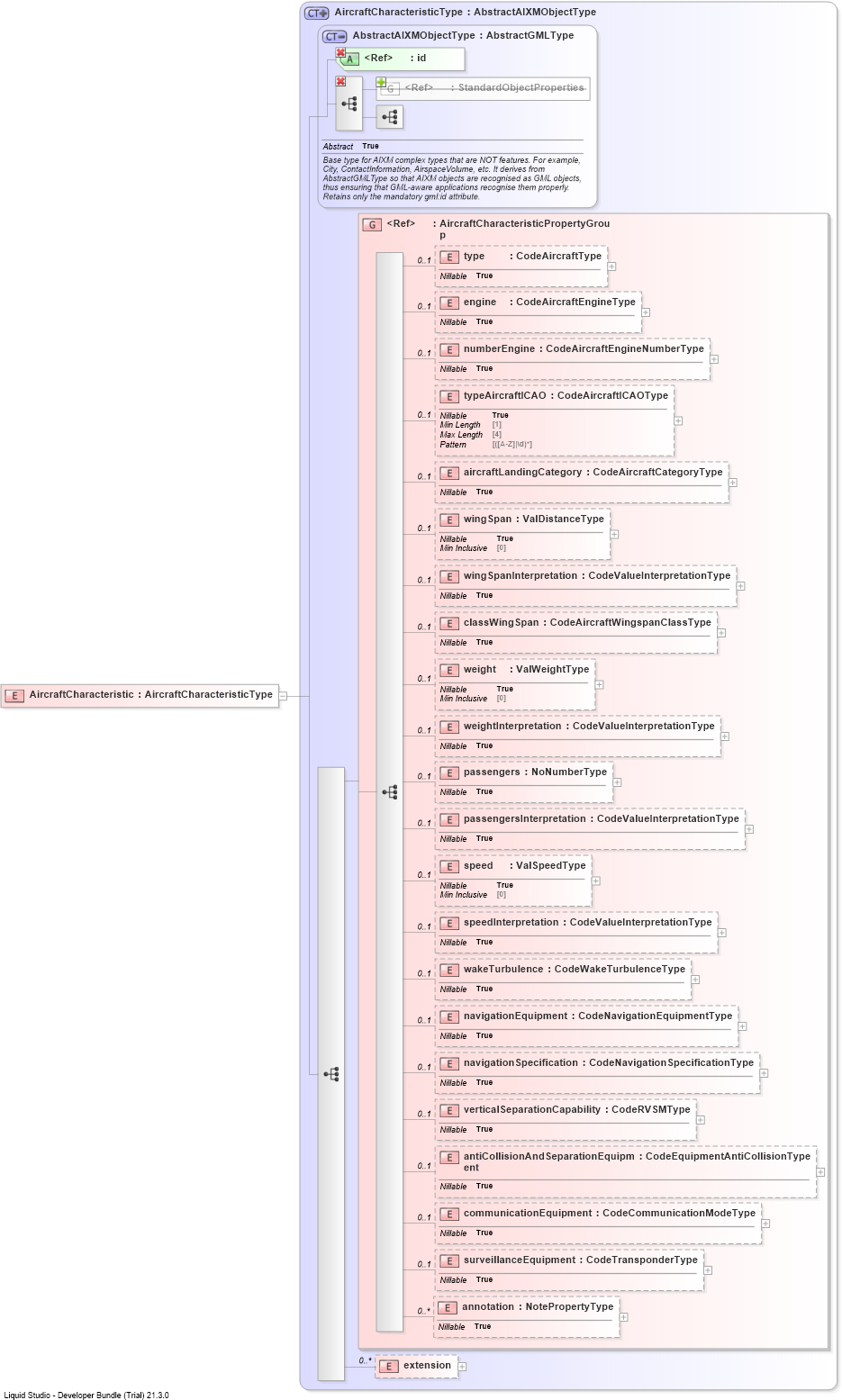Click the E icon of wakeTurbulence
The height and width of the screenshot is (1400, 842).
point(449,970)
